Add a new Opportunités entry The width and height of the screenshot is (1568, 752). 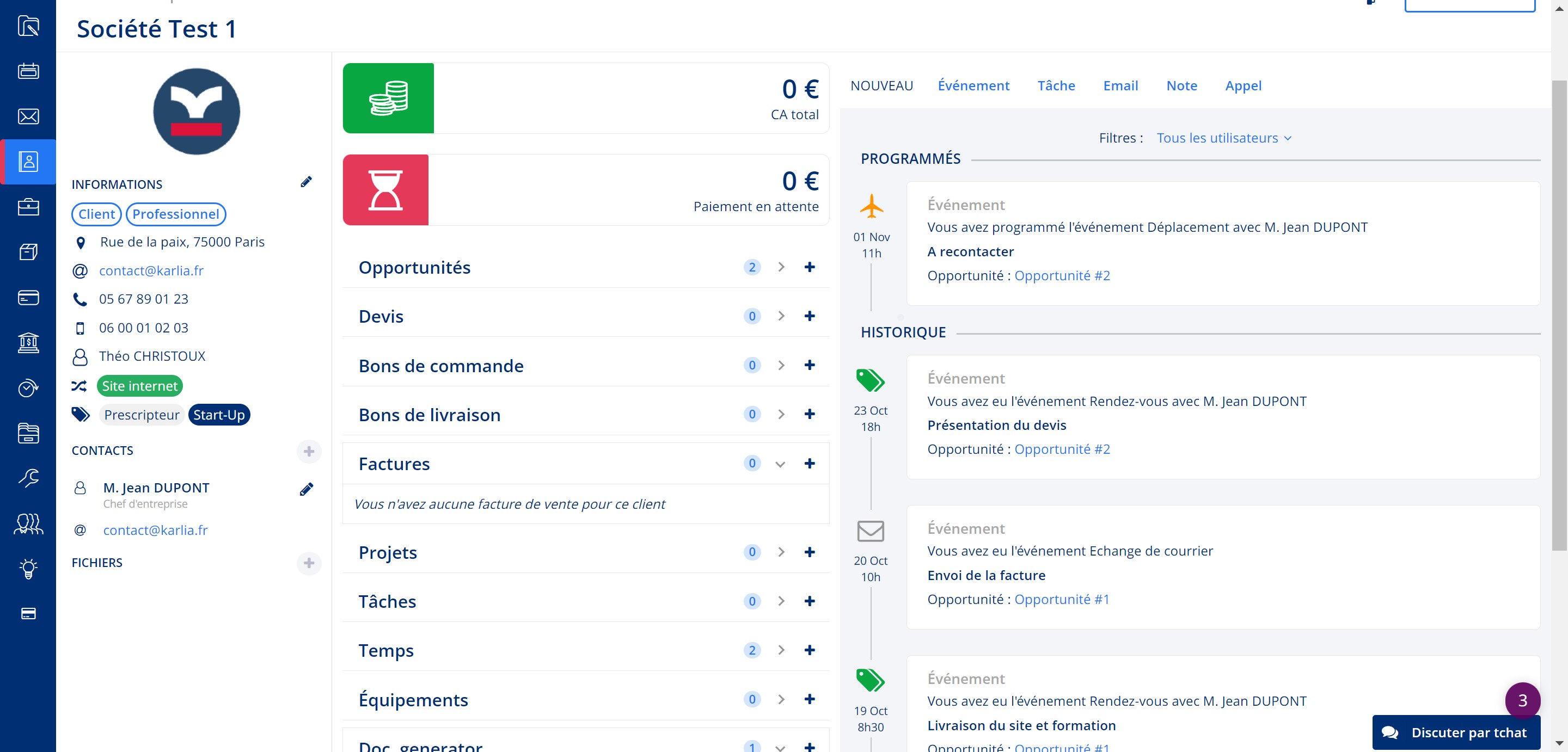(809, 267)
